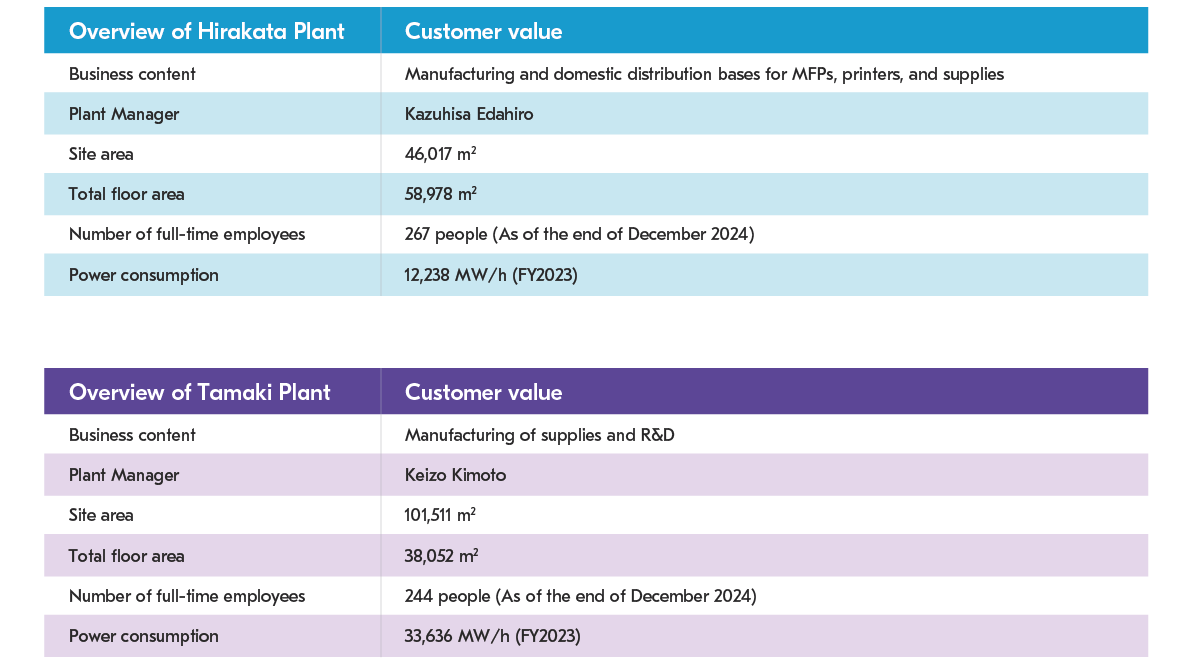Click the plant manager name Kazuhisa Edahiro
This screenshot has width=1178, height=663.
click(469, 114)
